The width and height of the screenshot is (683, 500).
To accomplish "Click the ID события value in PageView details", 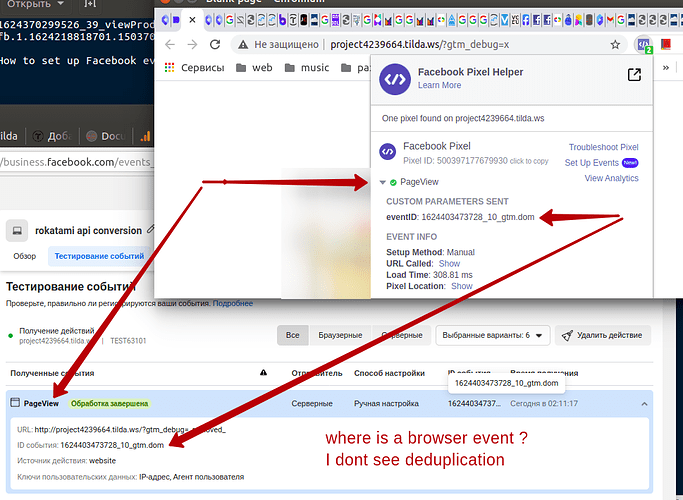I will pyautogui.click(x=112, y=445).
